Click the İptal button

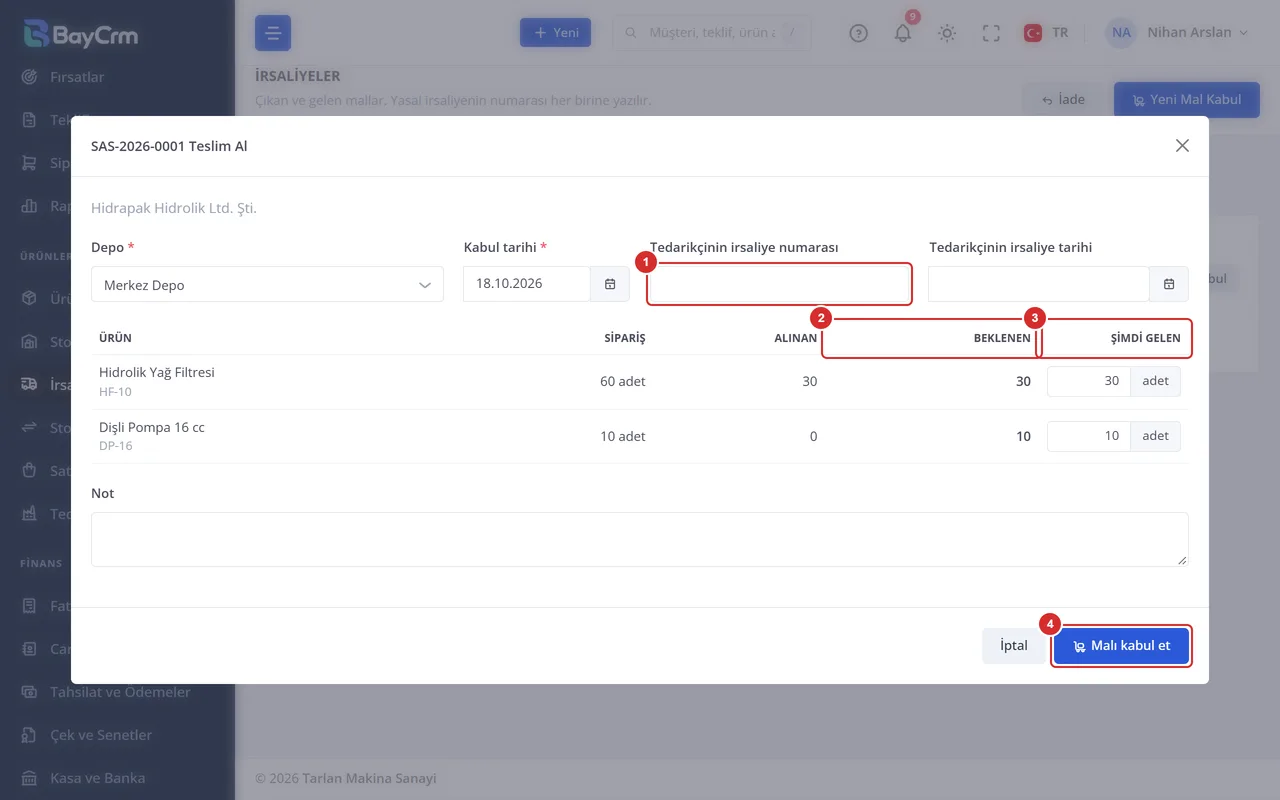pyautogui.click(x=1014, y=646)
